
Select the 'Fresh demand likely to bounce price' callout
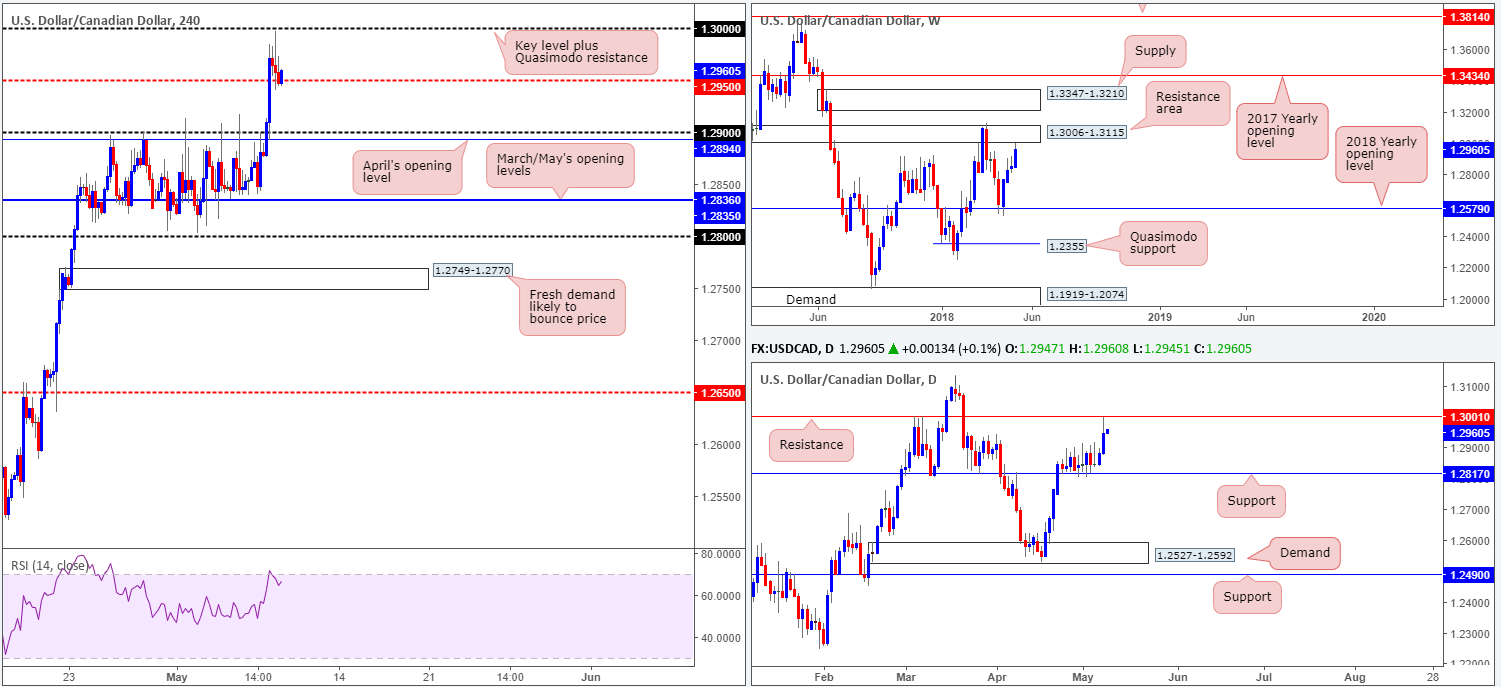(571, 307)
